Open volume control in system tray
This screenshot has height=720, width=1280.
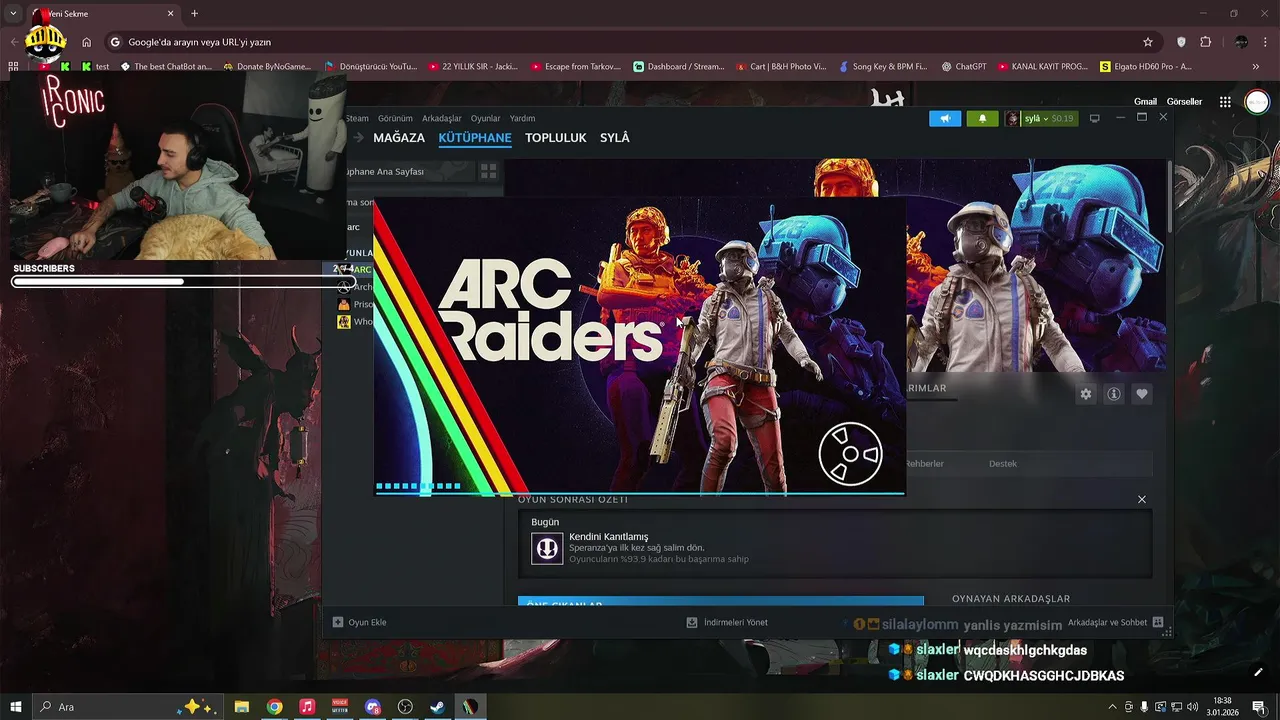[x=1190, y=706]
